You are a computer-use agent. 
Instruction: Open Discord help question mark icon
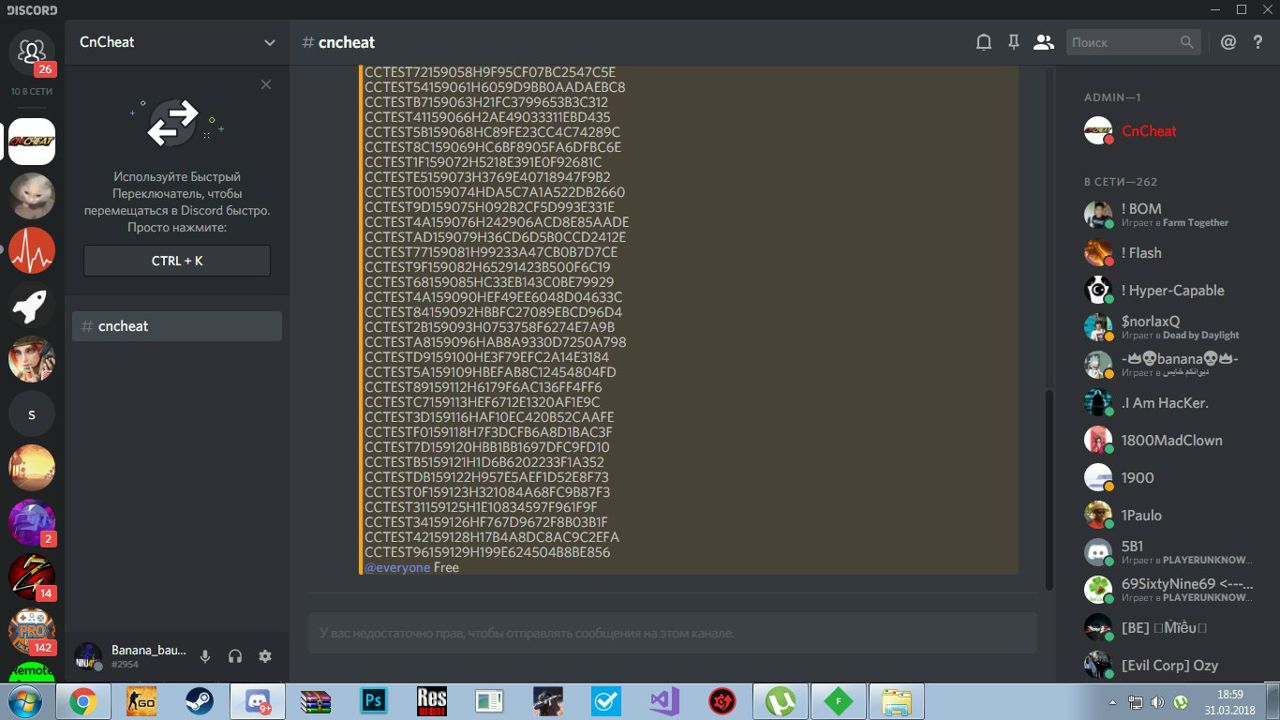tap(1258, 42)
